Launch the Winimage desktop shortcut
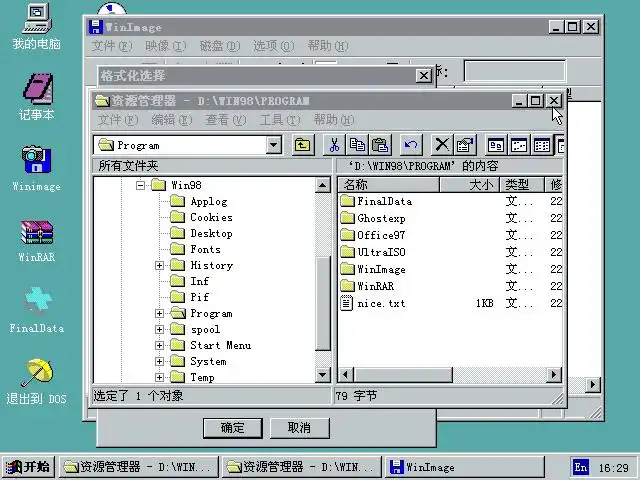 tap(36, 168)
